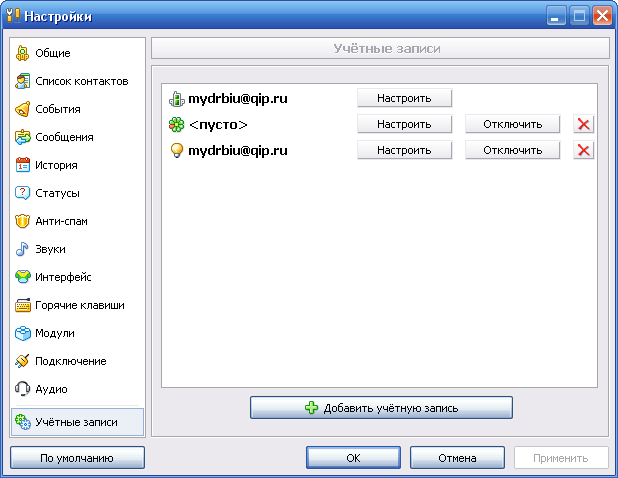This screenshot has width=618, height=478.
Task: Click the История calendar icon
Action: point(22,165)
